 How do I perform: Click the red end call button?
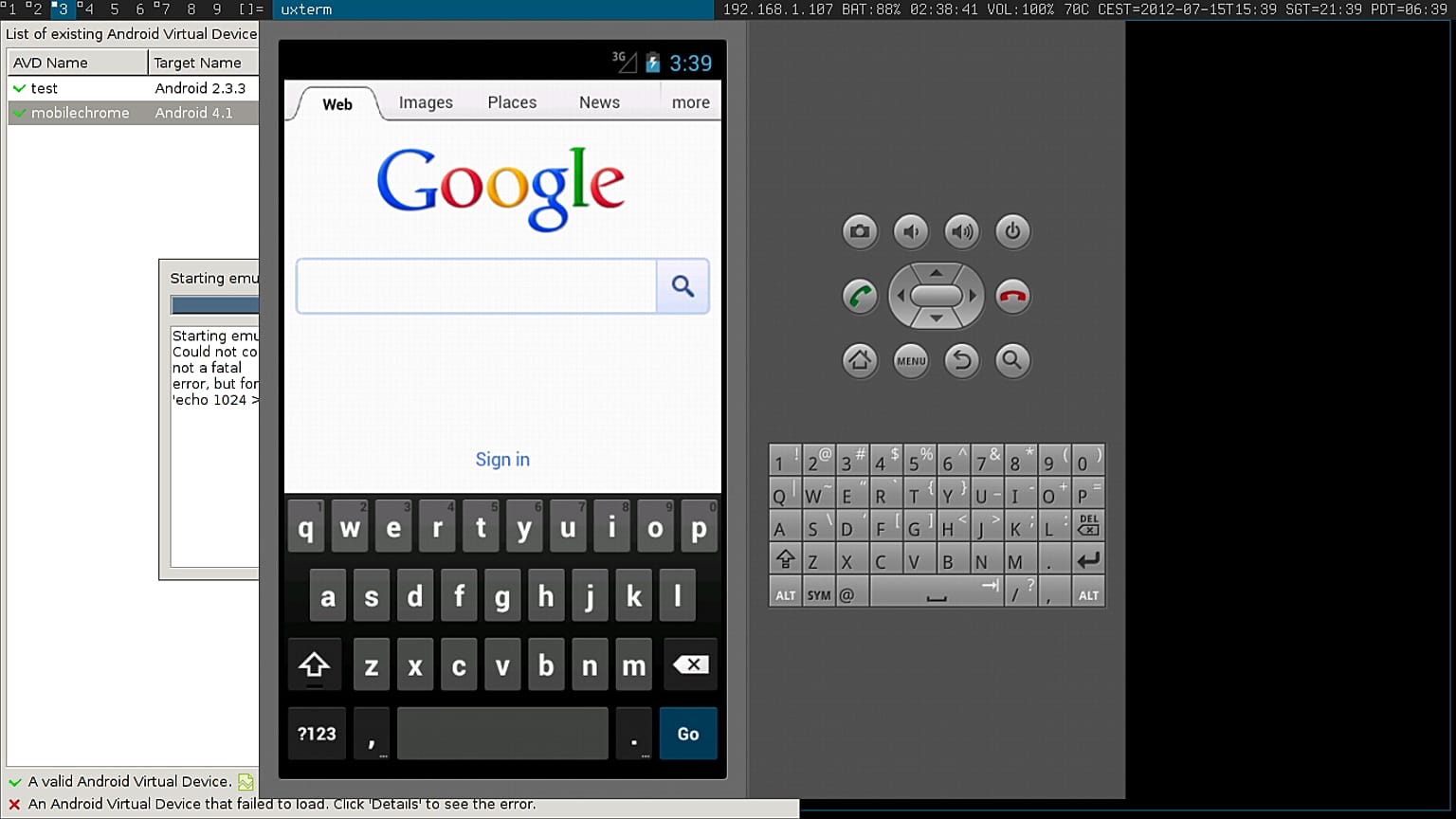(x=1013, y=296)
